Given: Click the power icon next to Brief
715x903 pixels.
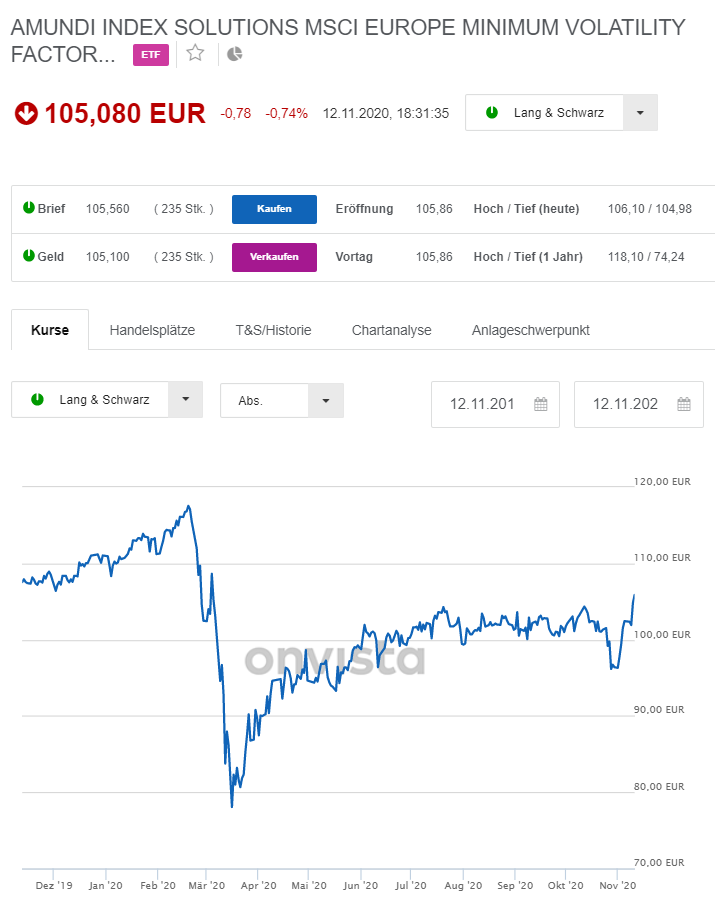Looking at the screenshot, I should coord(29,208).
